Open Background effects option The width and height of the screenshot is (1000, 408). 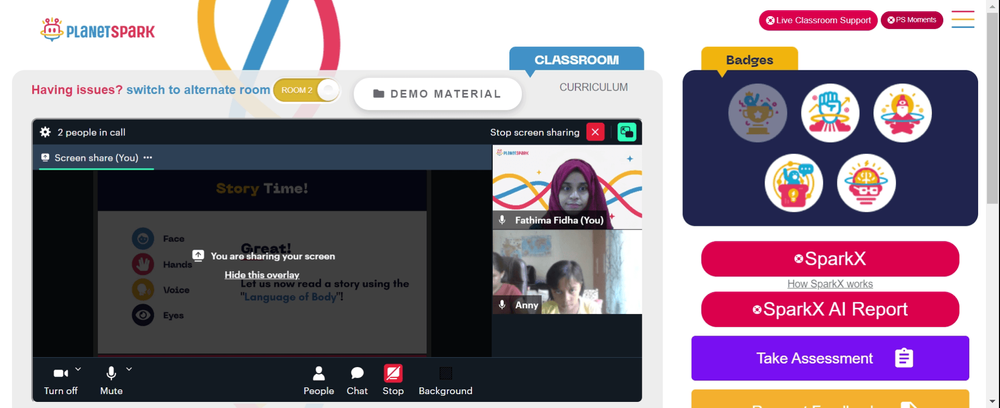click(445, 380)
